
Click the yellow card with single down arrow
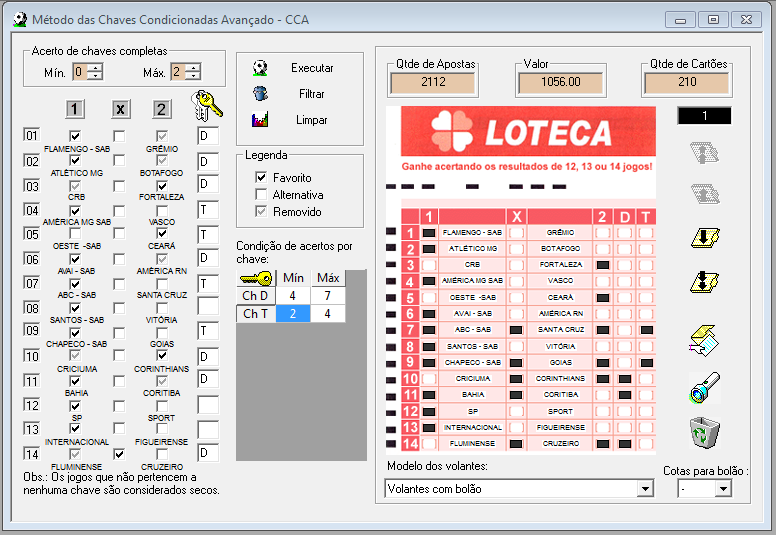click(705, 239)
